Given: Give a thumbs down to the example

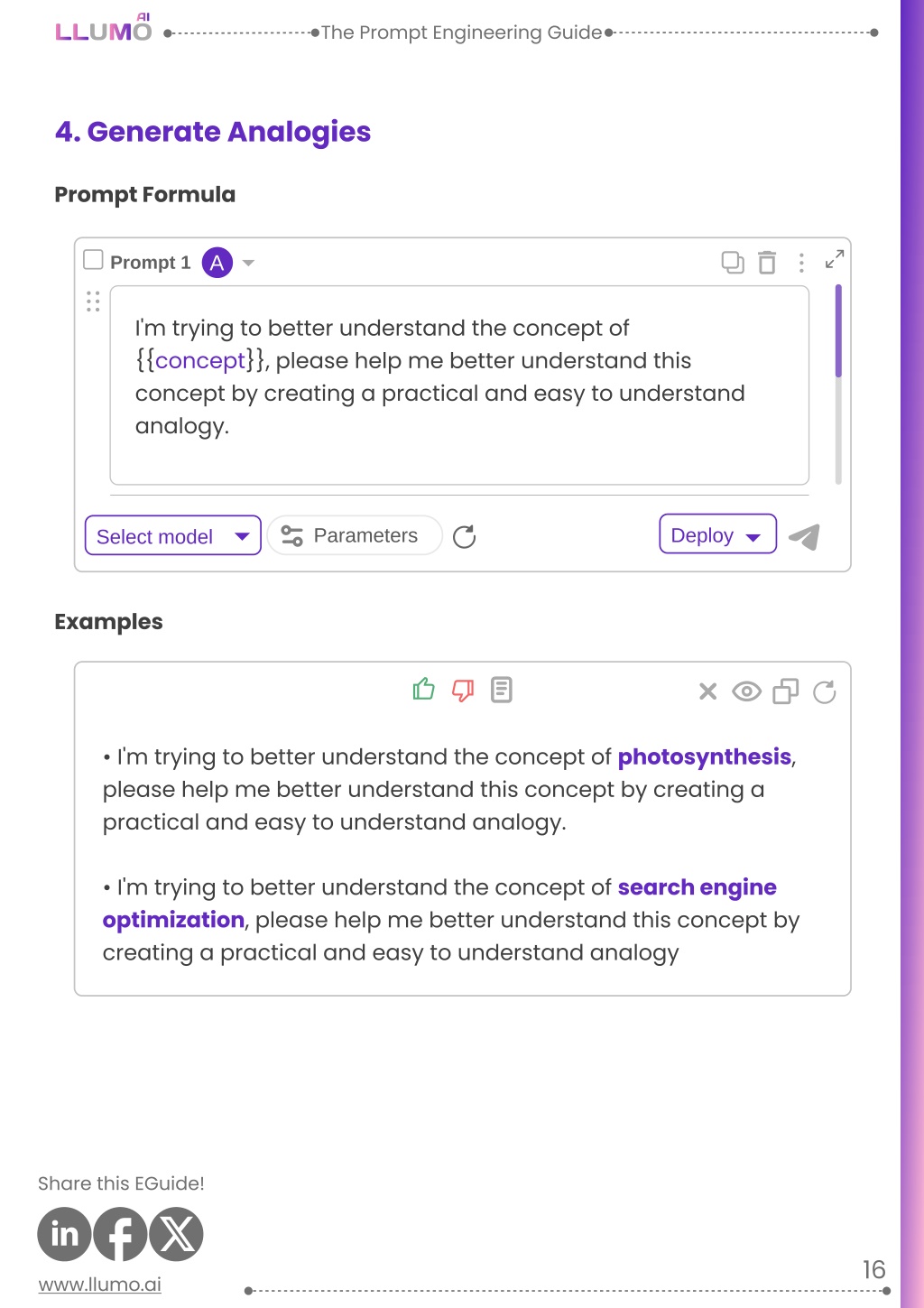Looking at the screenshot, I should pos(463,691).
